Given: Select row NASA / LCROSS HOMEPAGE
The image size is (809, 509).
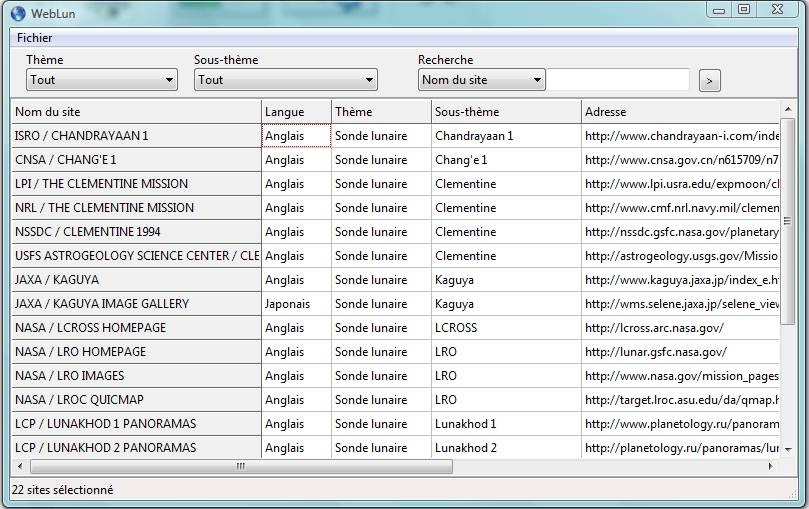Looking at the screenshot, I should point(136,327).
